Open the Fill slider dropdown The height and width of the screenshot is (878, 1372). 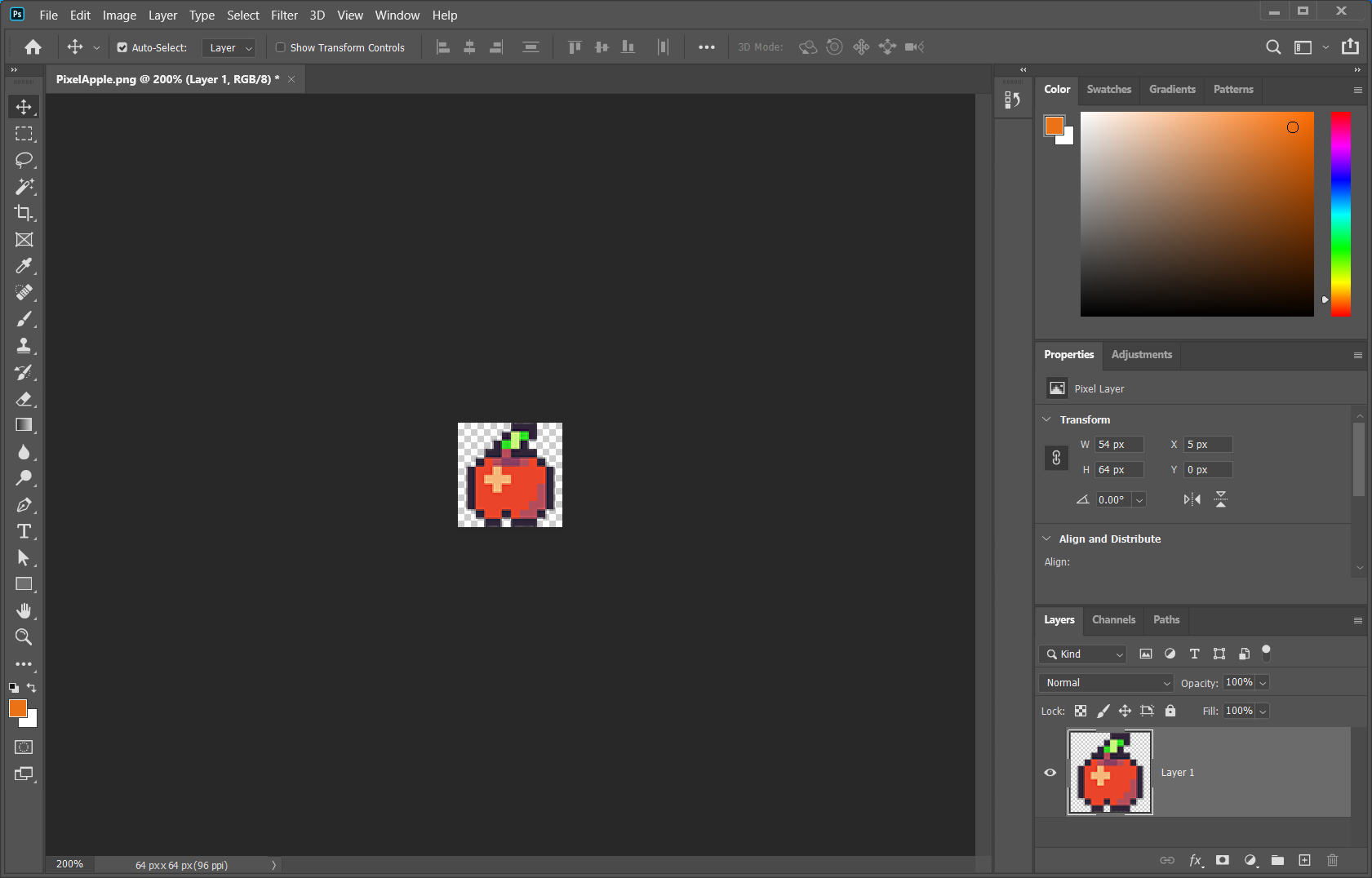(x=1263, y=712)
